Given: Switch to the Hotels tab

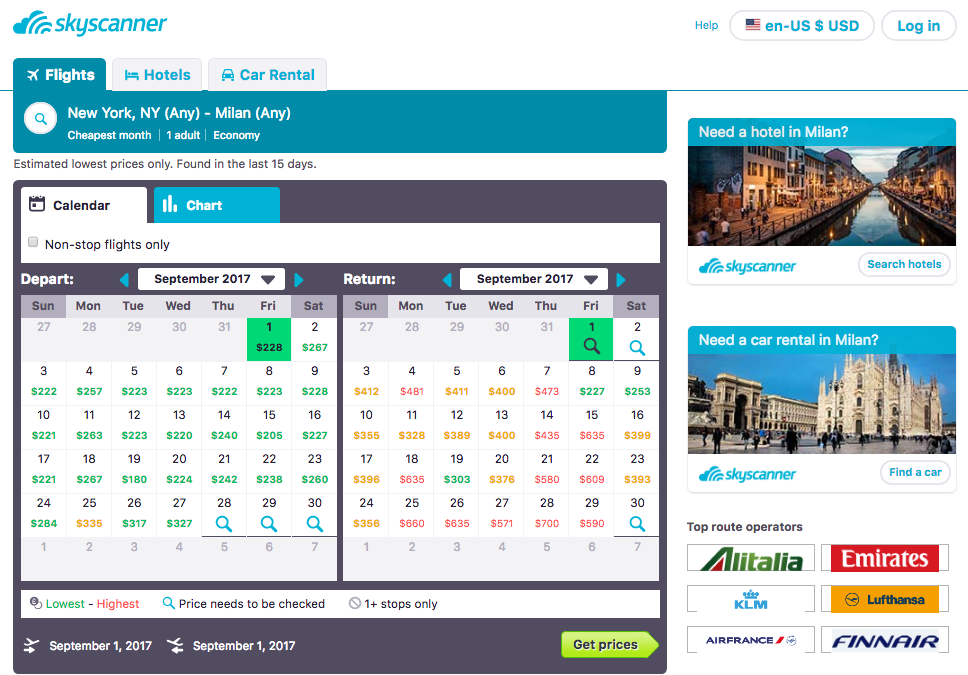Looking at the screenshot, I should coord(156,74).
